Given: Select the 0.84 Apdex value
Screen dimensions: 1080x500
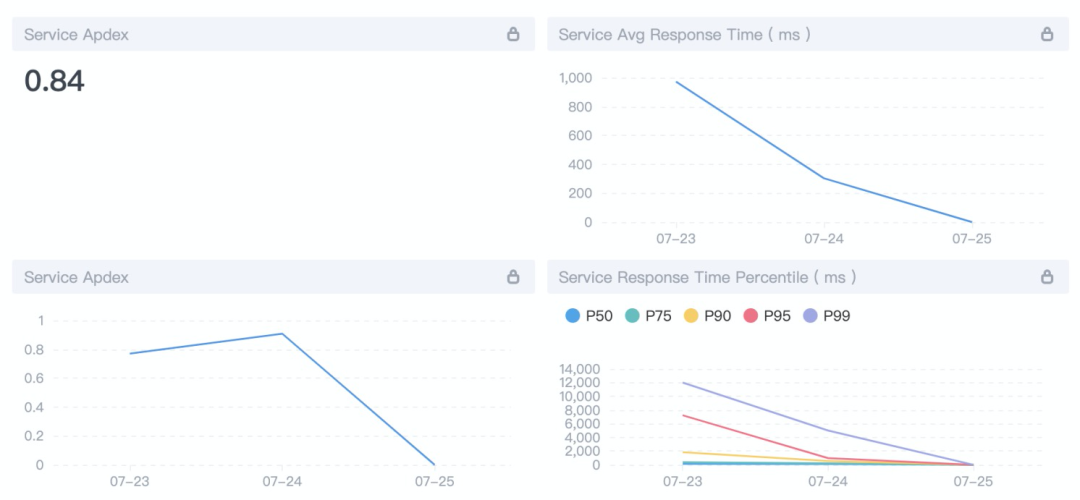Looking at the screenshot, I should tap(54, 81).
